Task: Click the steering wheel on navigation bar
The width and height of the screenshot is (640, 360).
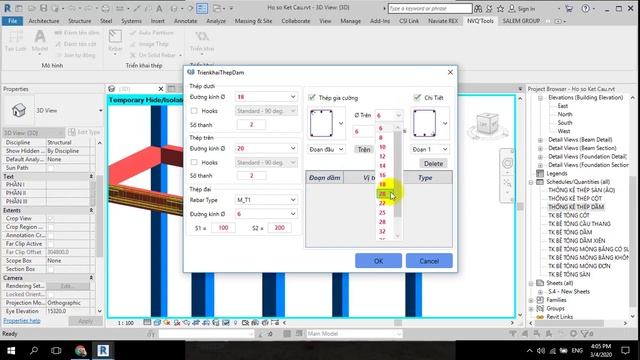Action: pos(507,164)
